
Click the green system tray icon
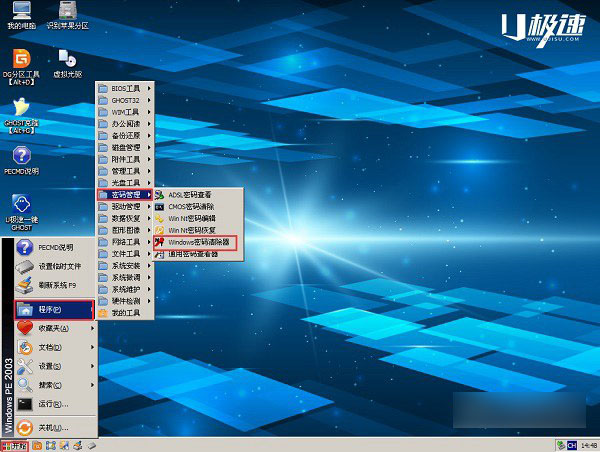561,445
